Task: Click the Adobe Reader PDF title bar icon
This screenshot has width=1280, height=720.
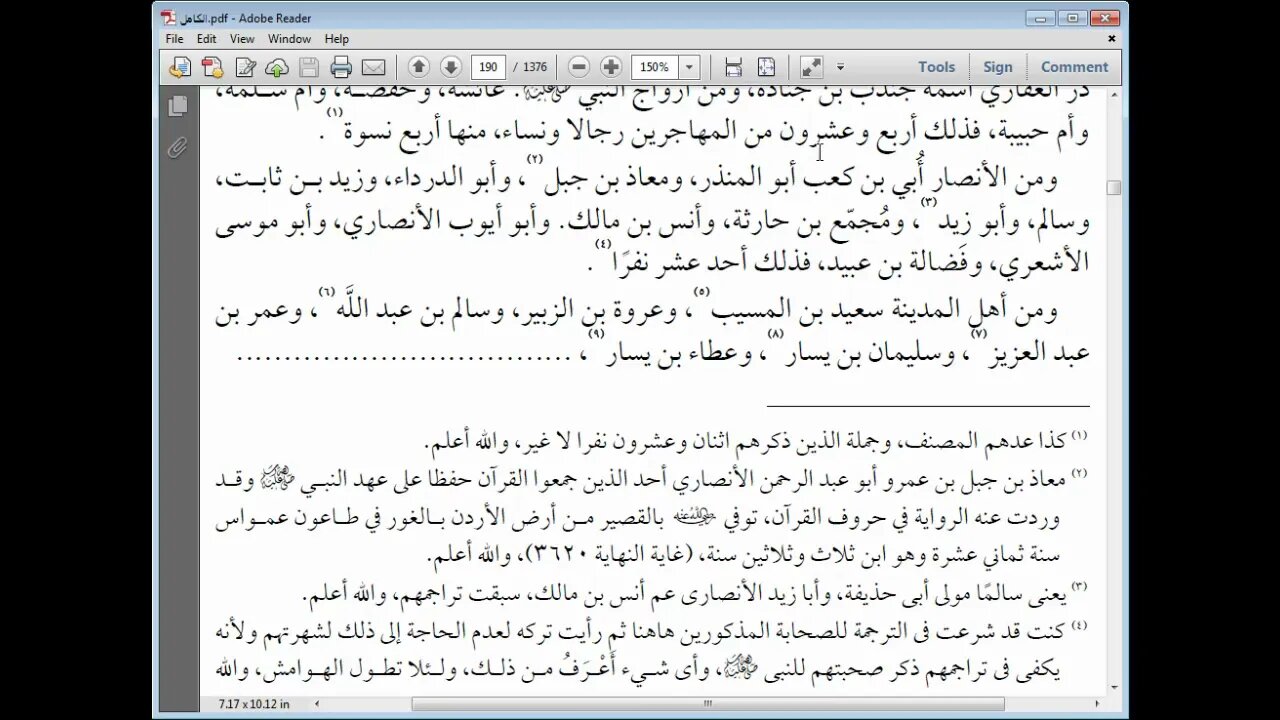Action: (x=169, y=18)
